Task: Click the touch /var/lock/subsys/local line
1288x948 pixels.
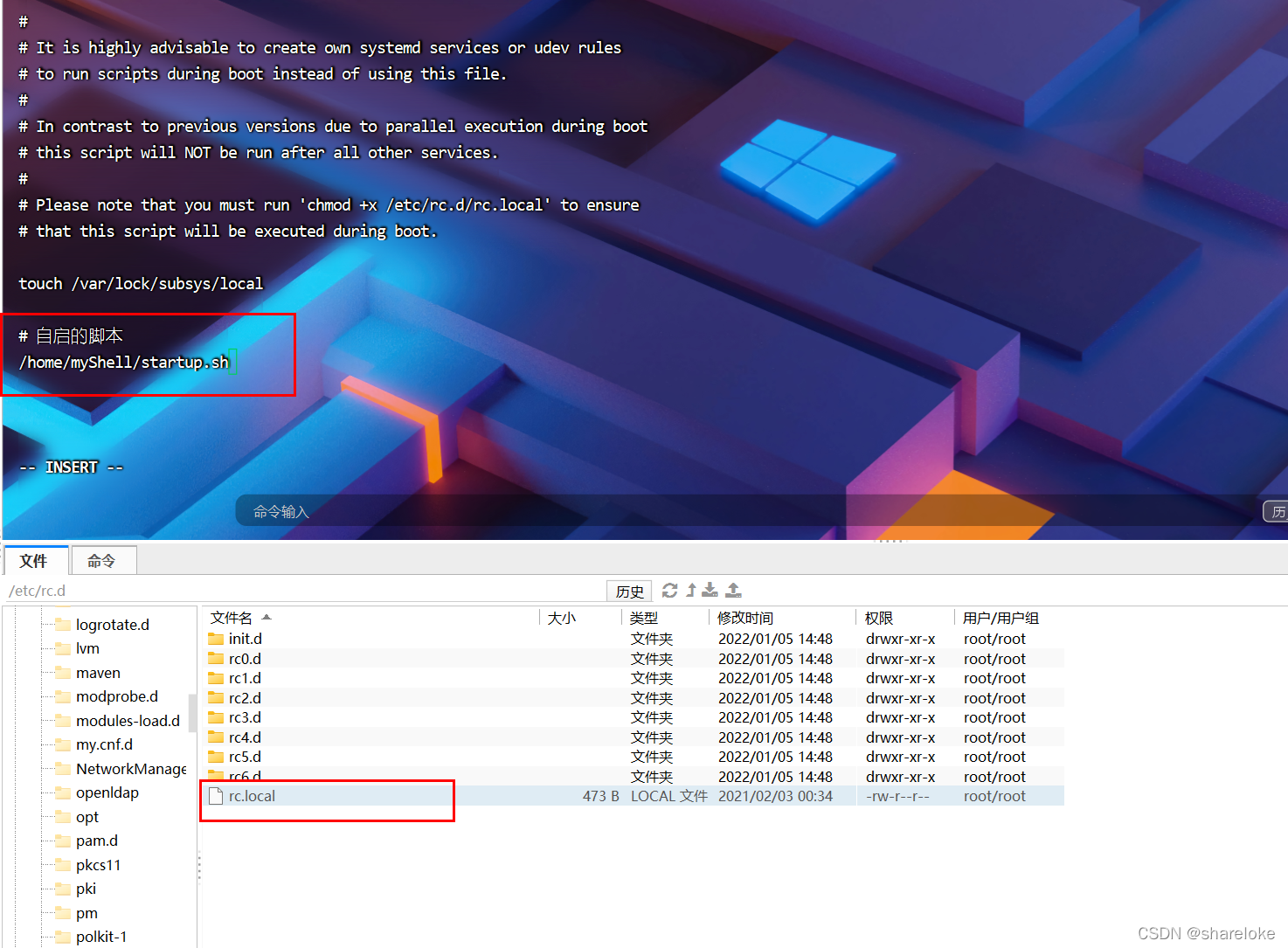Action: click(141, 283)
